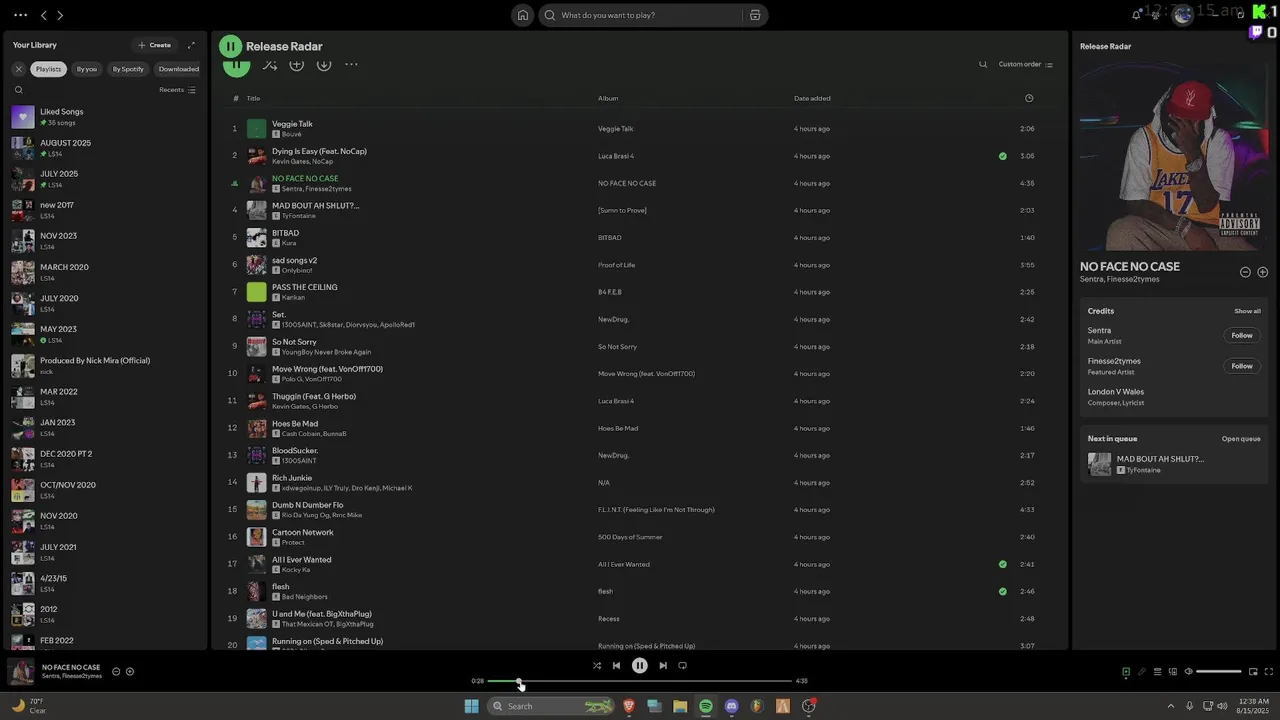Image resolution: width=1280 pixels, height=720 pixels.
Task: Search in Your Library
Action: [x=18, y=90]
